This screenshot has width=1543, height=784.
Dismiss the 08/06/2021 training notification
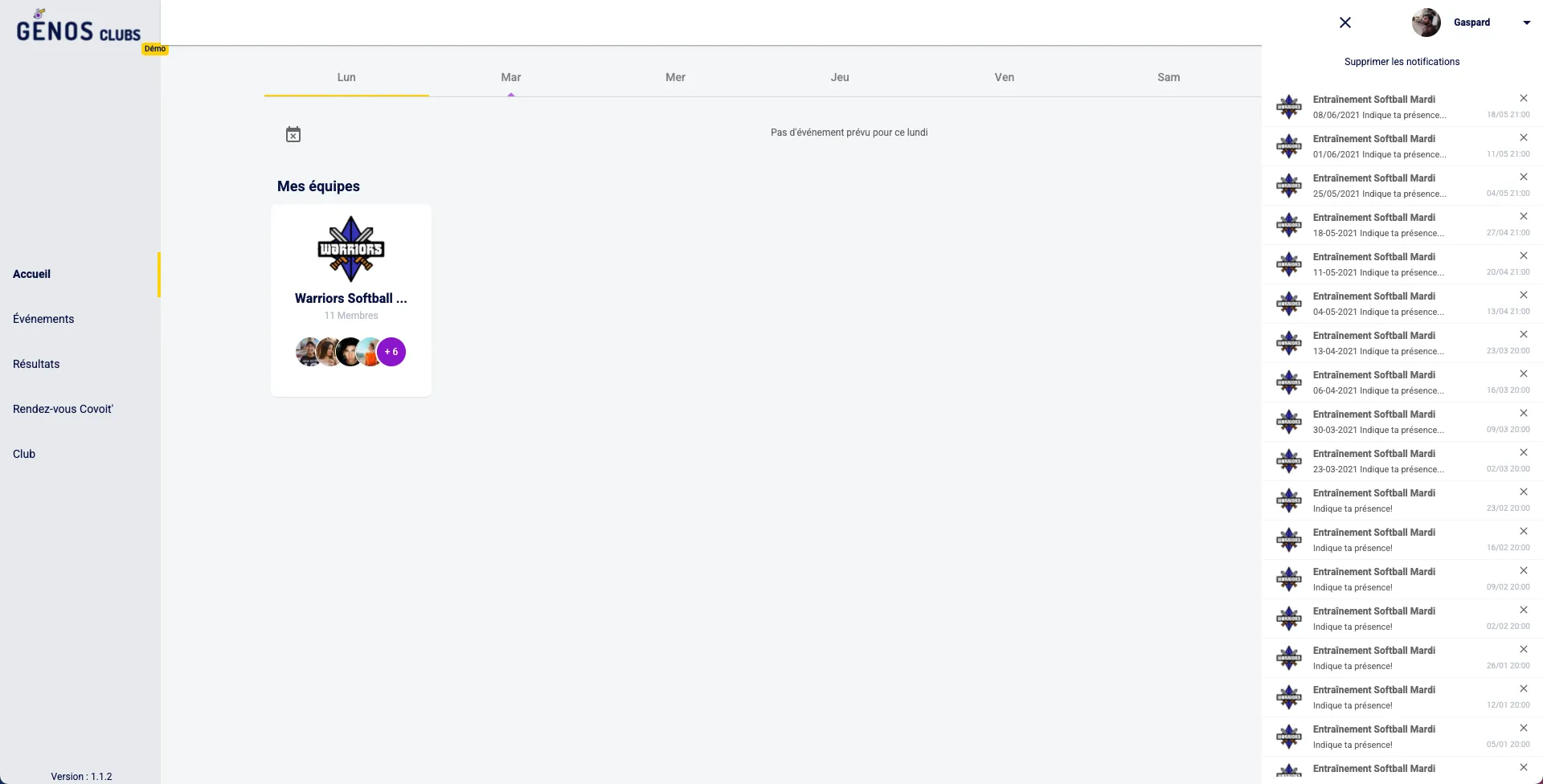[1523, 98]
